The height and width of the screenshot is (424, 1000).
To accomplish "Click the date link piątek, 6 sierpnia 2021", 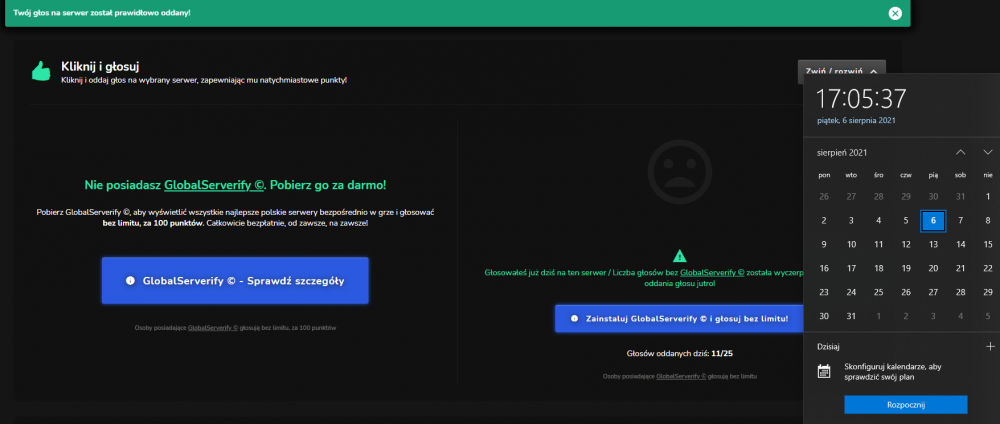I will click(856, 121).
